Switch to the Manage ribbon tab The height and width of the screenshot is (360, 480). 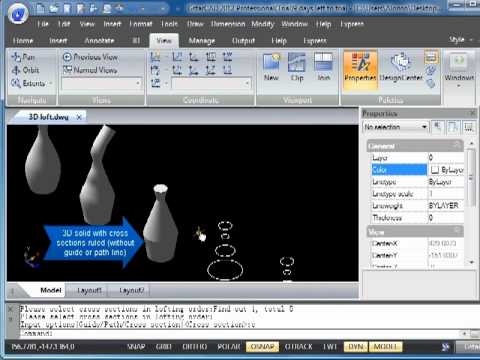pos(202,41)
